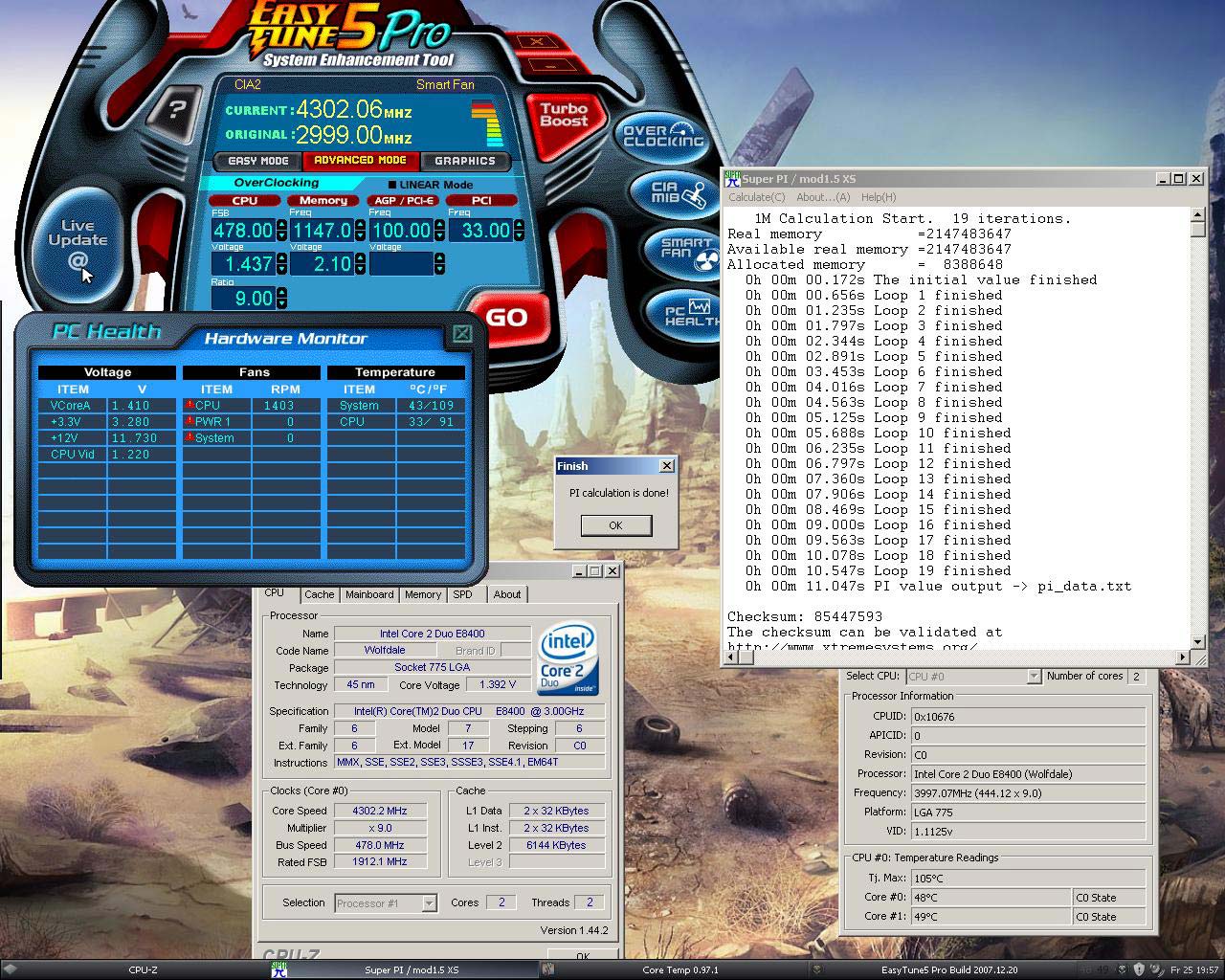Click Super PI horizontal scrollbar right arrow
Image resolution: width=1225 pixels, height=980 pixels.
pos(1182,657)
